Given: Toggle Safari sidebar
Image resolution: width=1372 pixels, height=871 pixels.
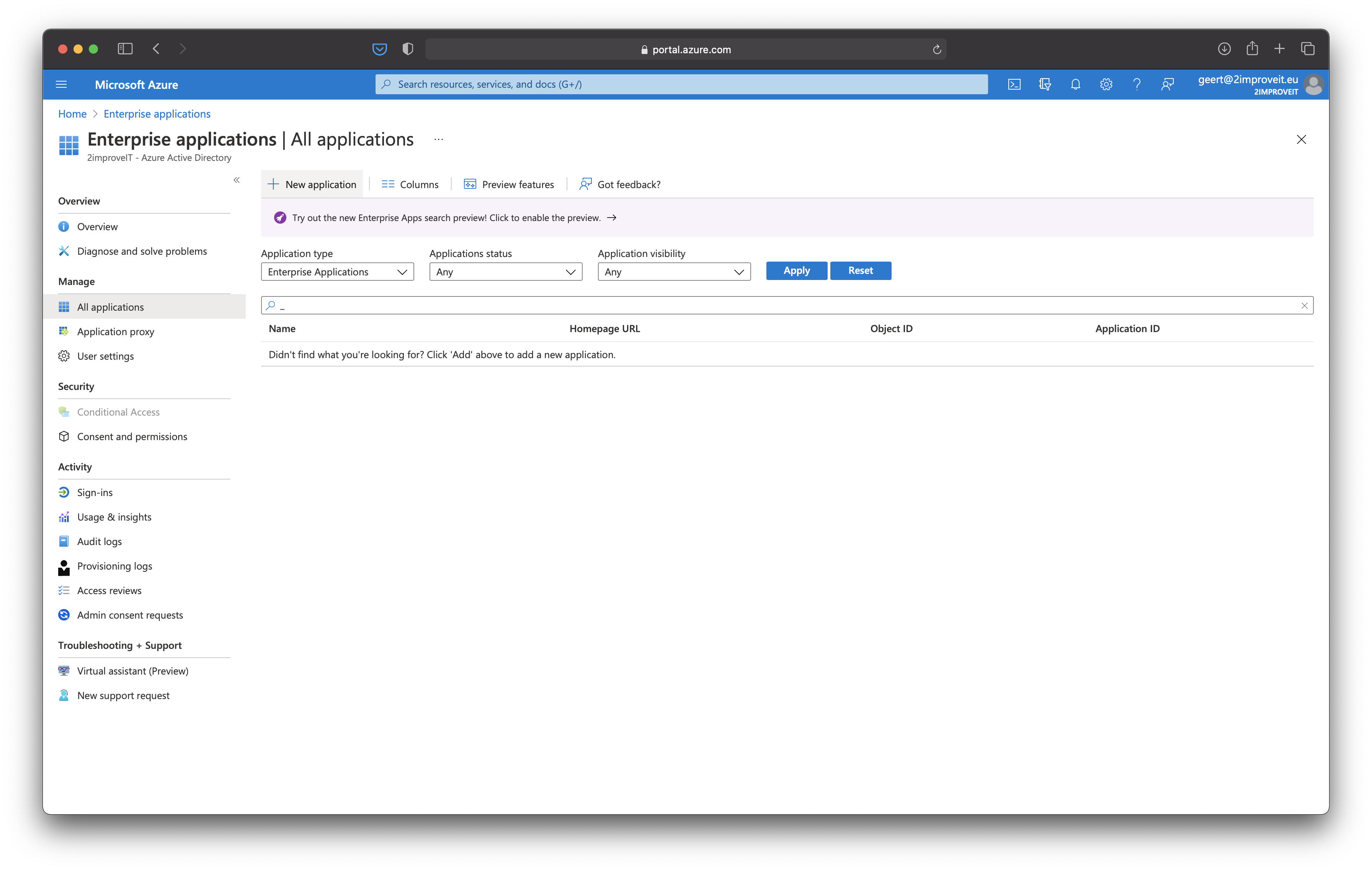Looking at the screenshot, I should point(125,49).
